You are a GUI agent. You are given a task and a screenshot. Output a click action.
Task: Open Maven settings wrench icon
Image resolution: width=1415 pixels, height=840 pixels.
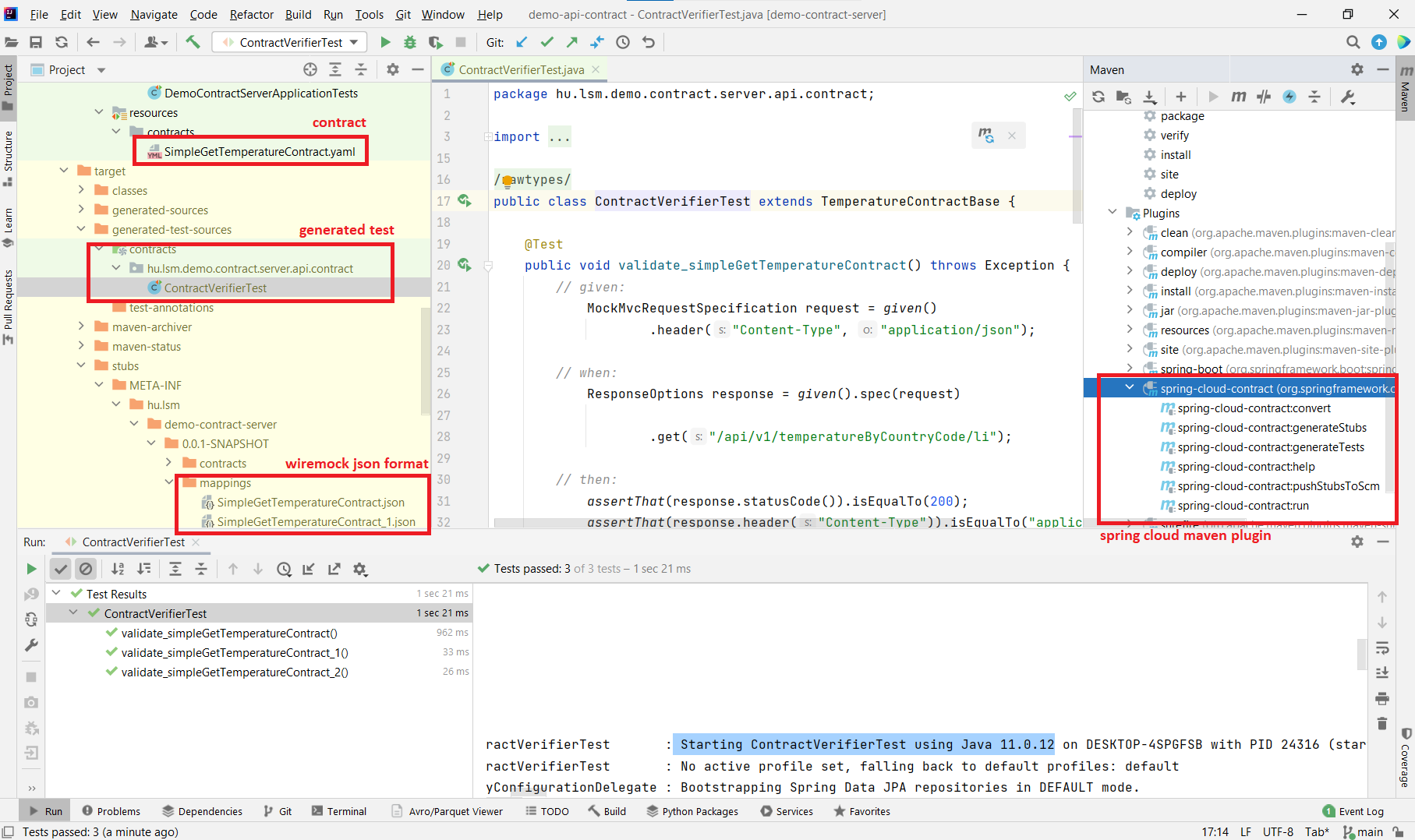click(1348, 97)
